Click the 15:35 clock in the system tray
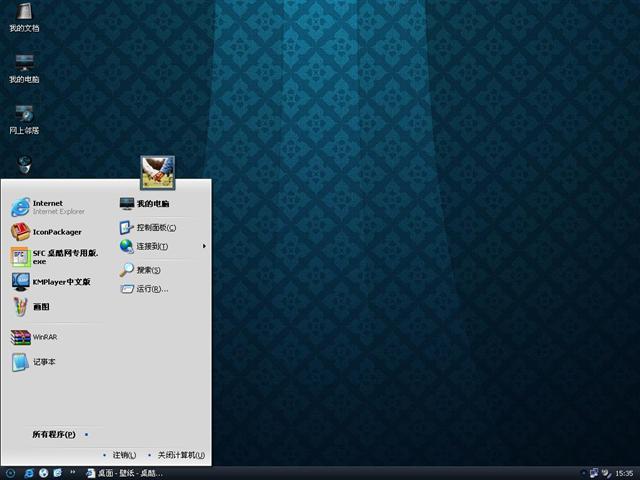 pyautogui.click(x=624, y=473)
